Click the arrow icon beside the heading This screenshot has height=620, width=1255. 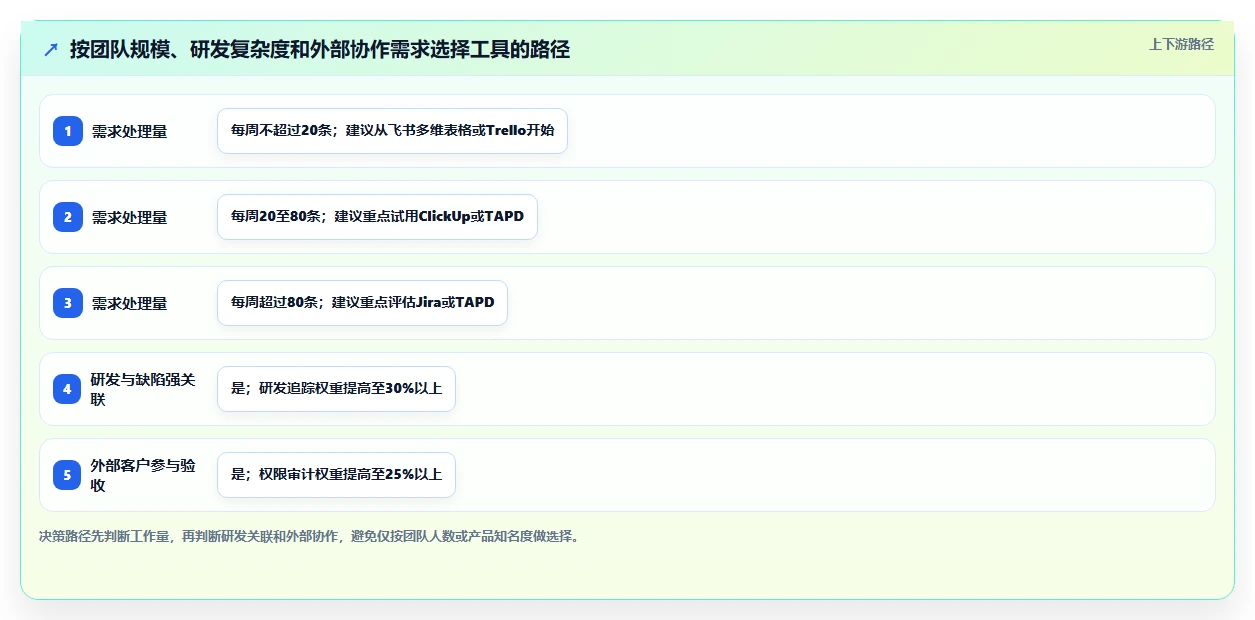51,49
